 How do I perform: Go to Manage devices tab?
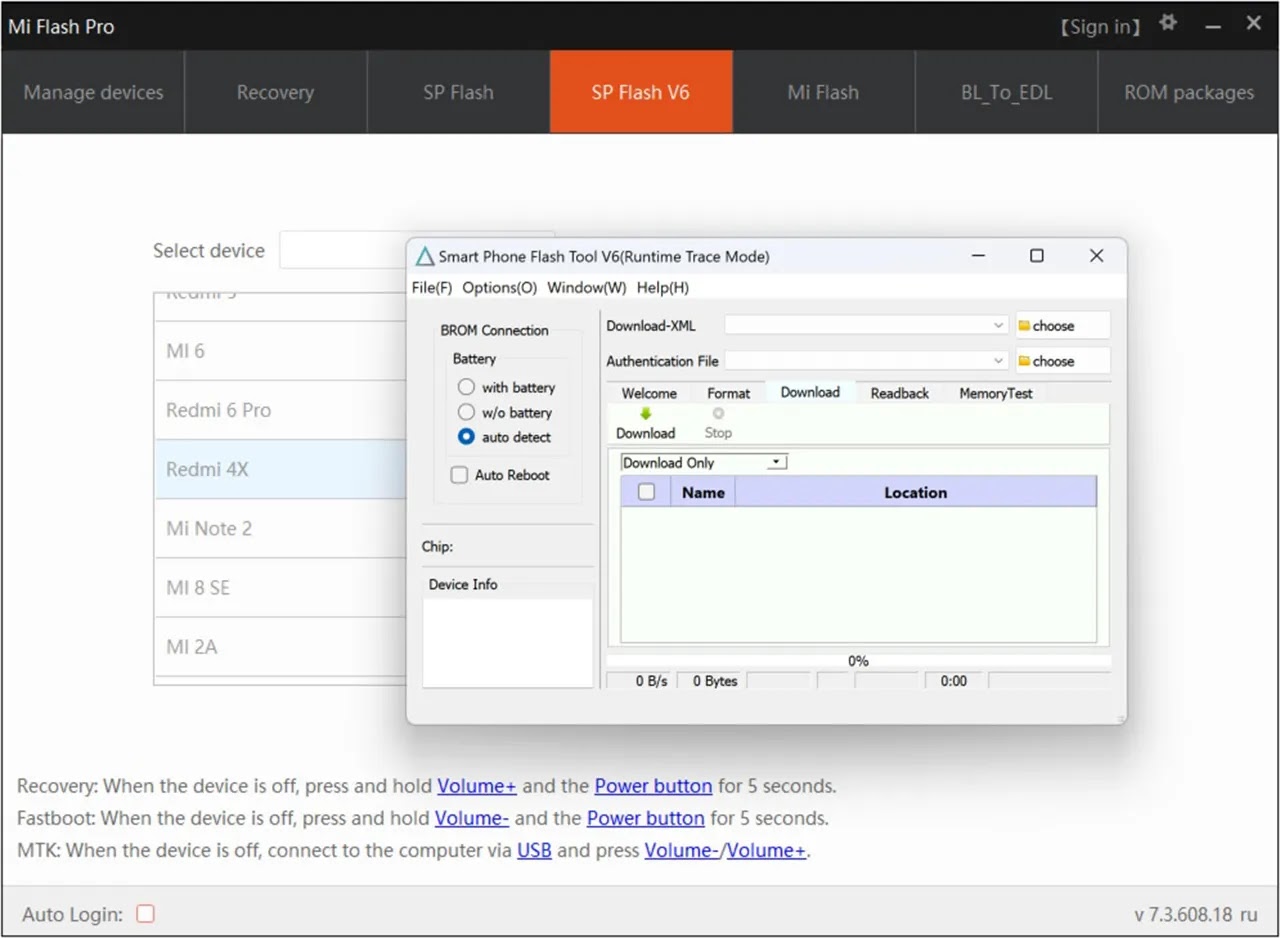93,92
